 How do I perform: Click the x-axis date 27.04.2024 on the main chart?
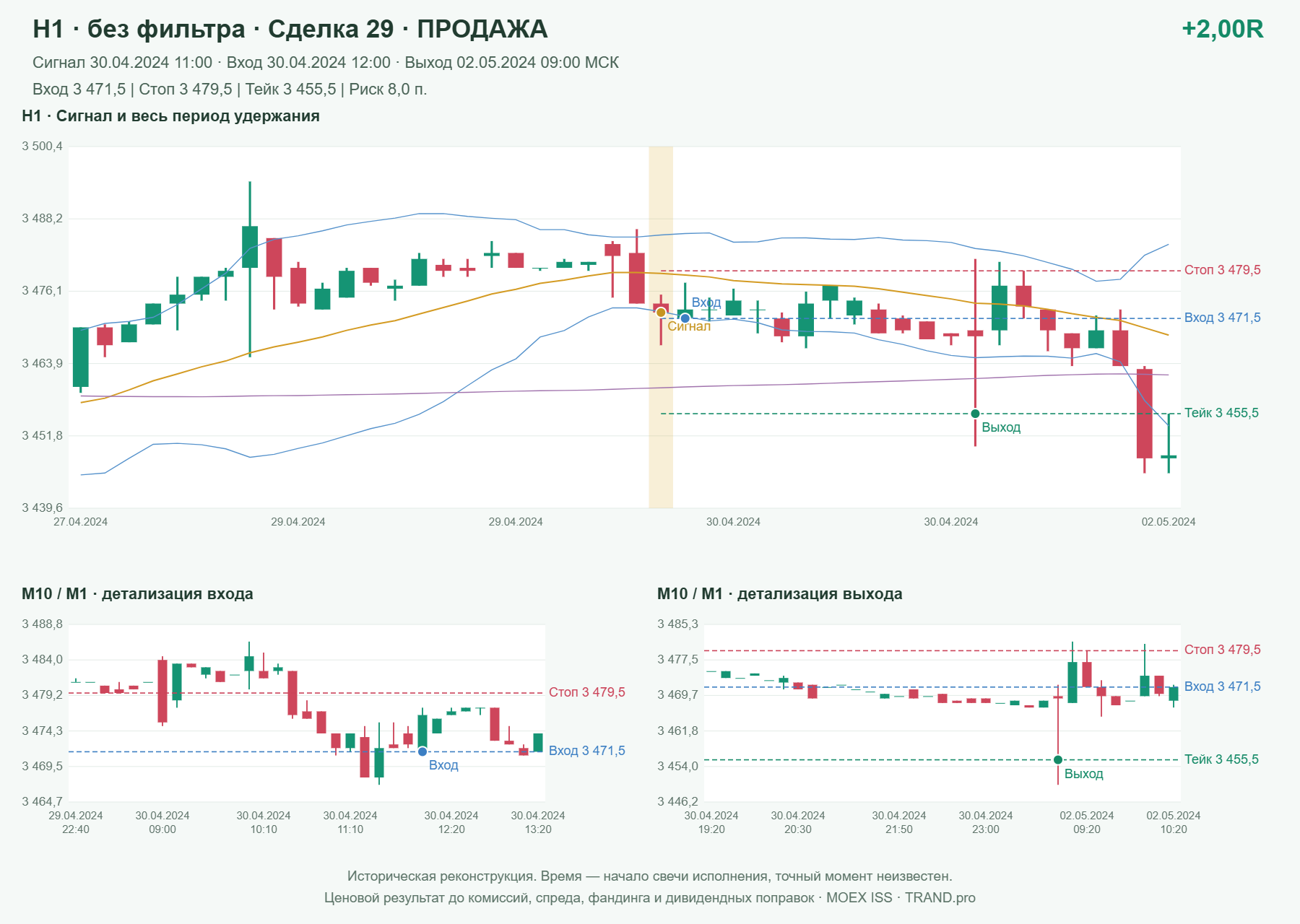coord(80,522)
